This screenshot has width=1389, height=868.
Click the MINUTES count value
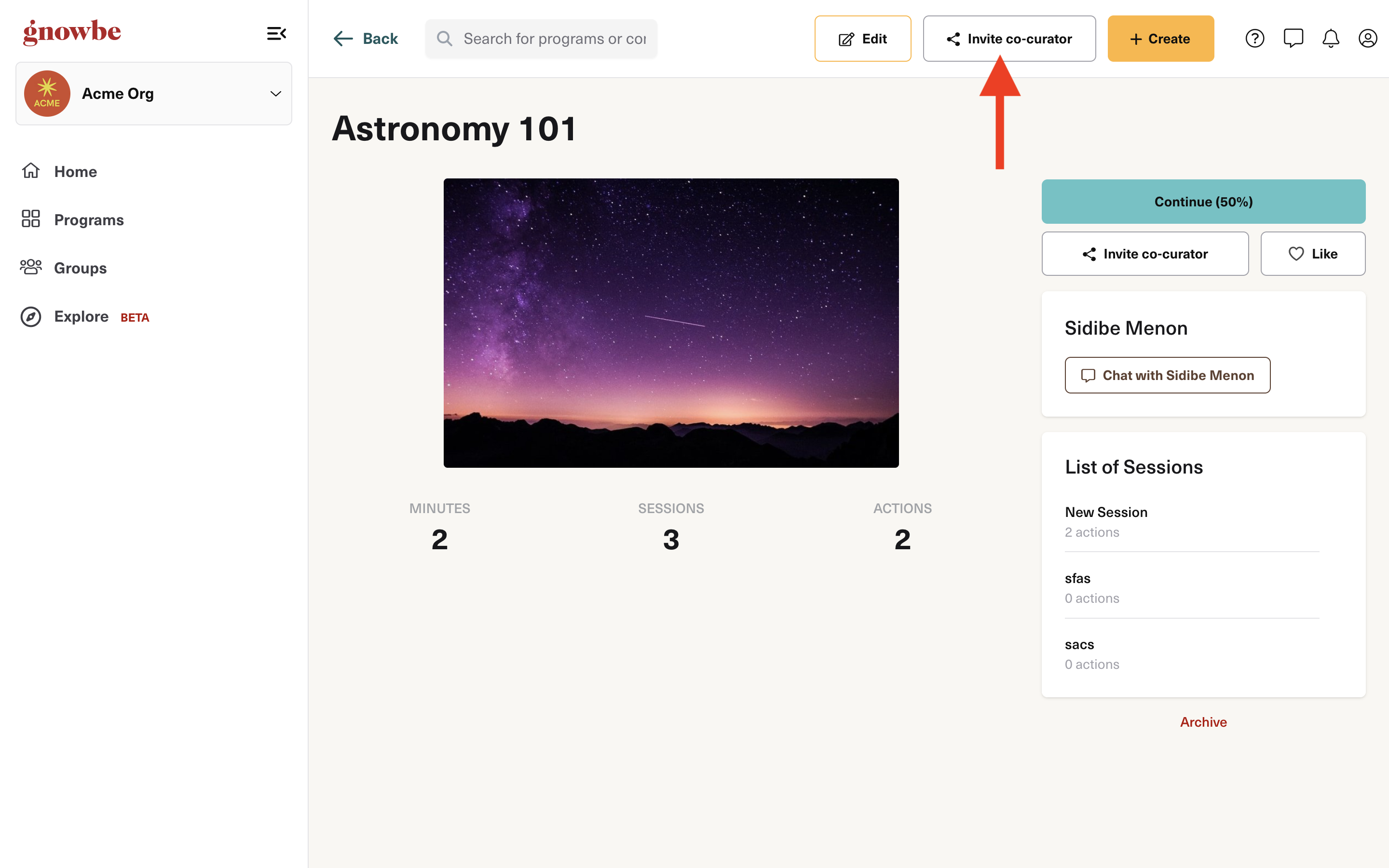click(x=440, y=540)
